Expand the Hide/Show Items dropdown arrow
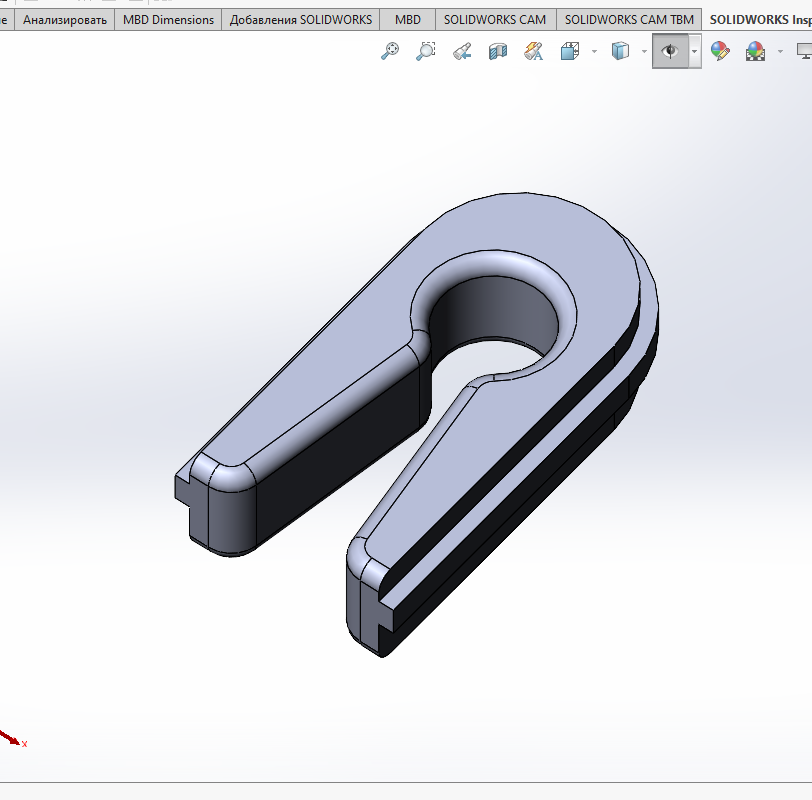Viewport: 812px width, 800px height. tap(694, 51)
